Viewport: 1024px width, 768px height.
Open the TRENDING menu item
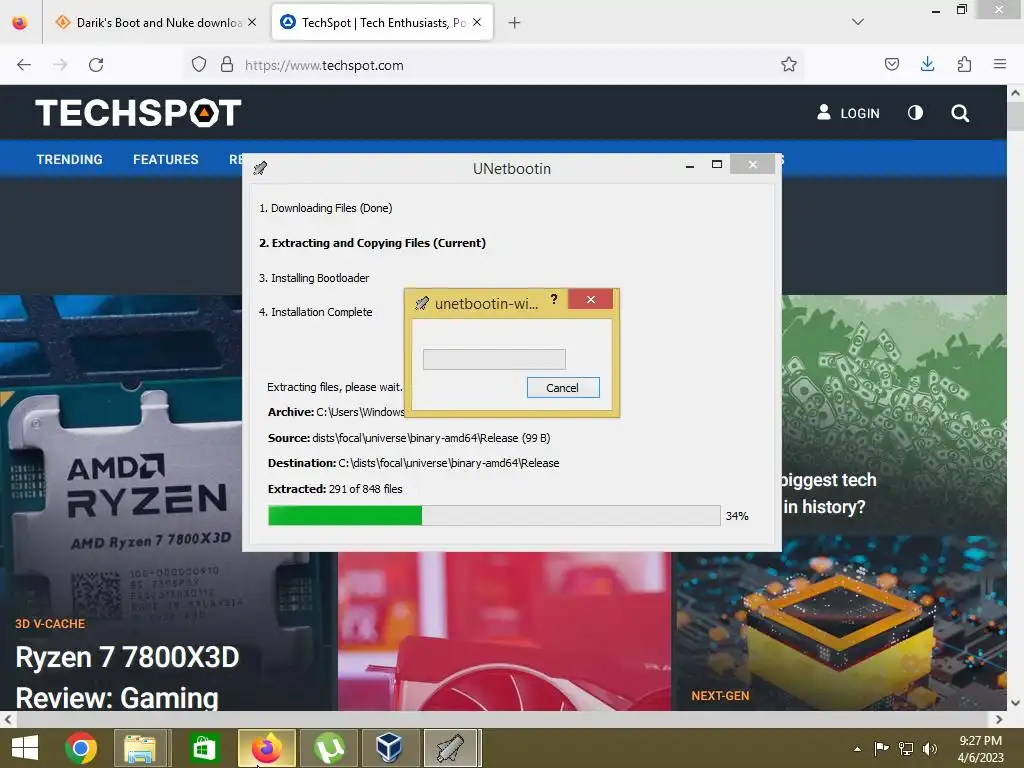[x=69, y=159]
